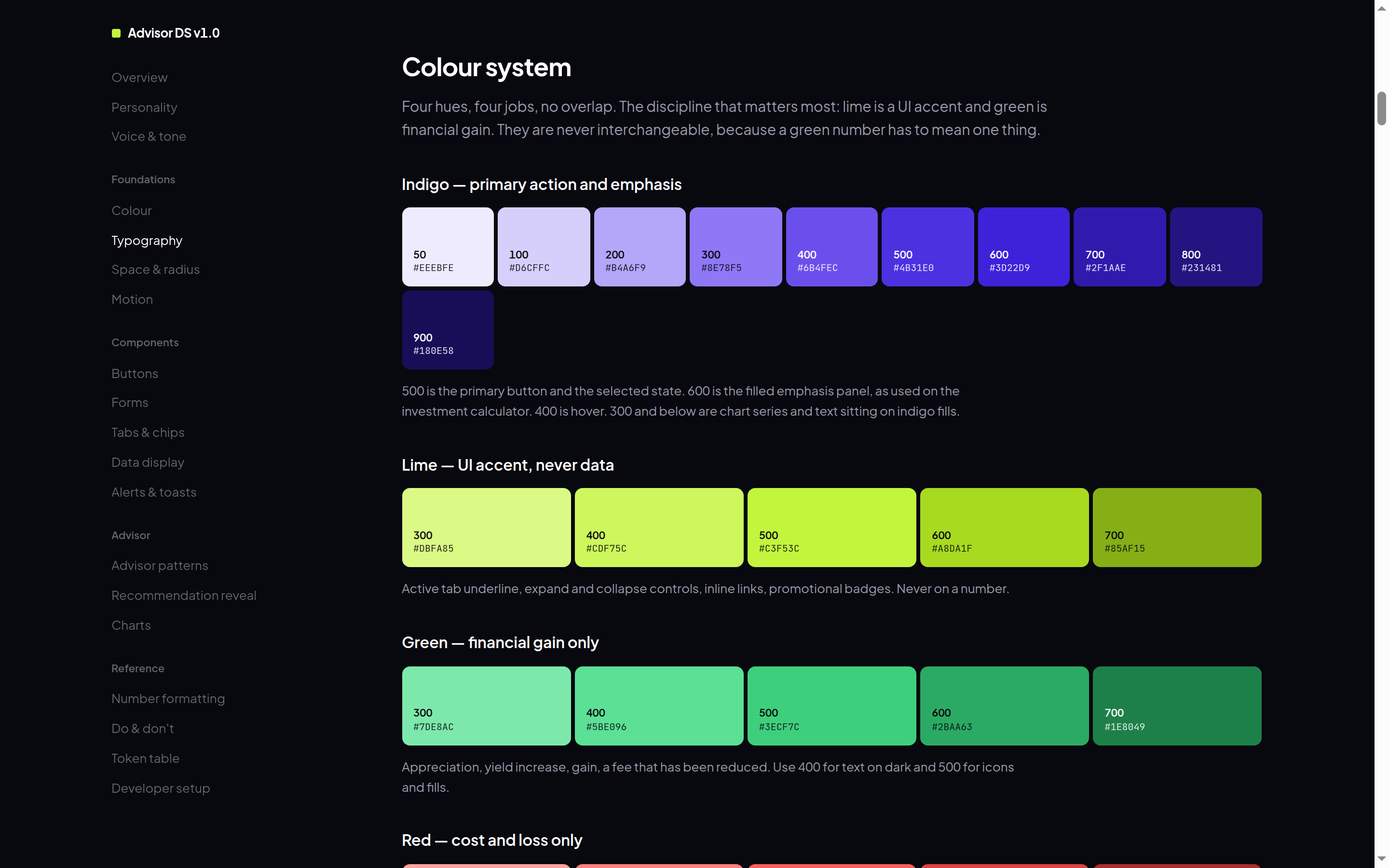Open Data display page
This screenshot has width=1389, height=868.
[148, 462]
